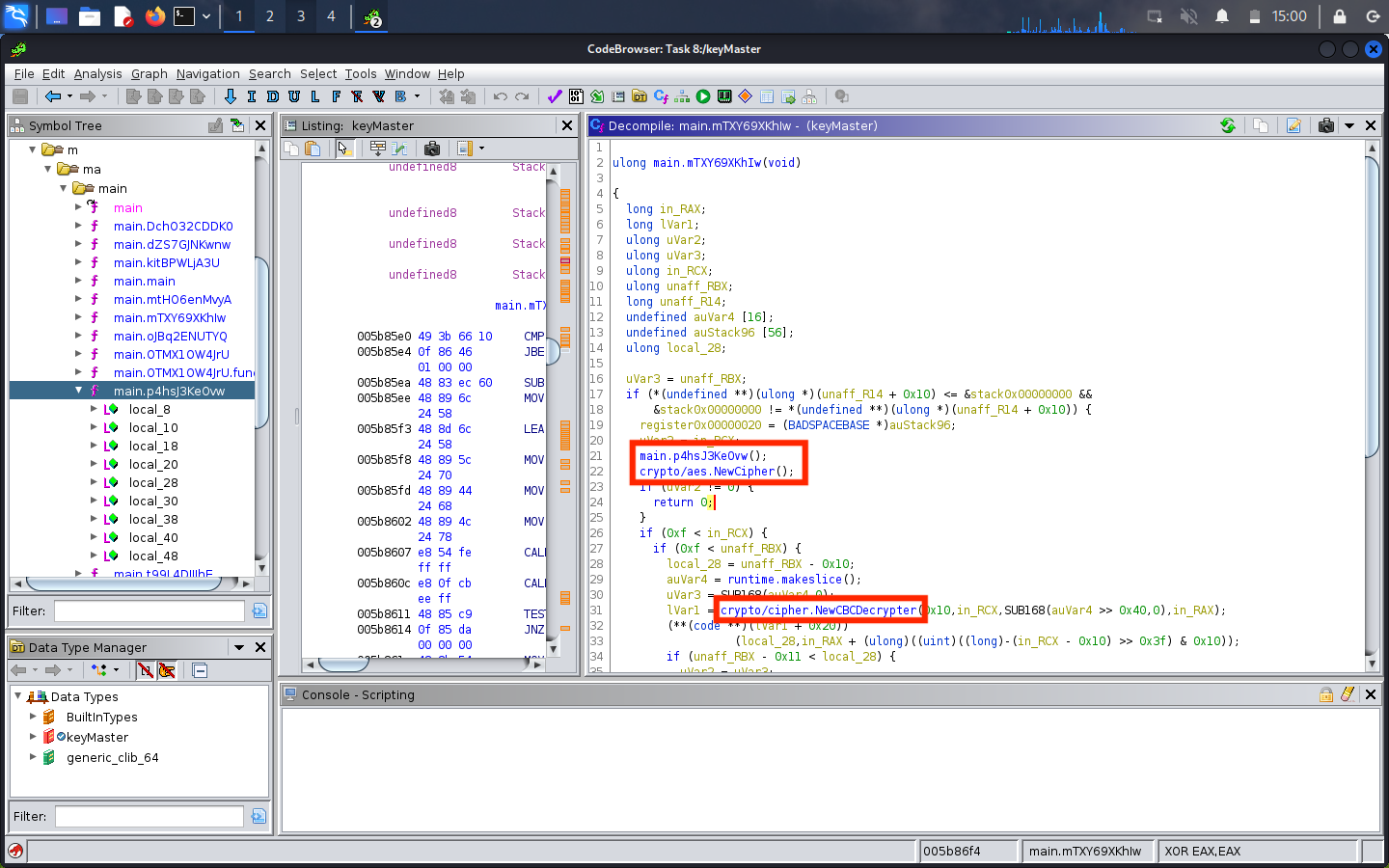This screenshot has height=868, width=1389.
Task: Click the down arrow navigation direction icon
Action: 230,96
